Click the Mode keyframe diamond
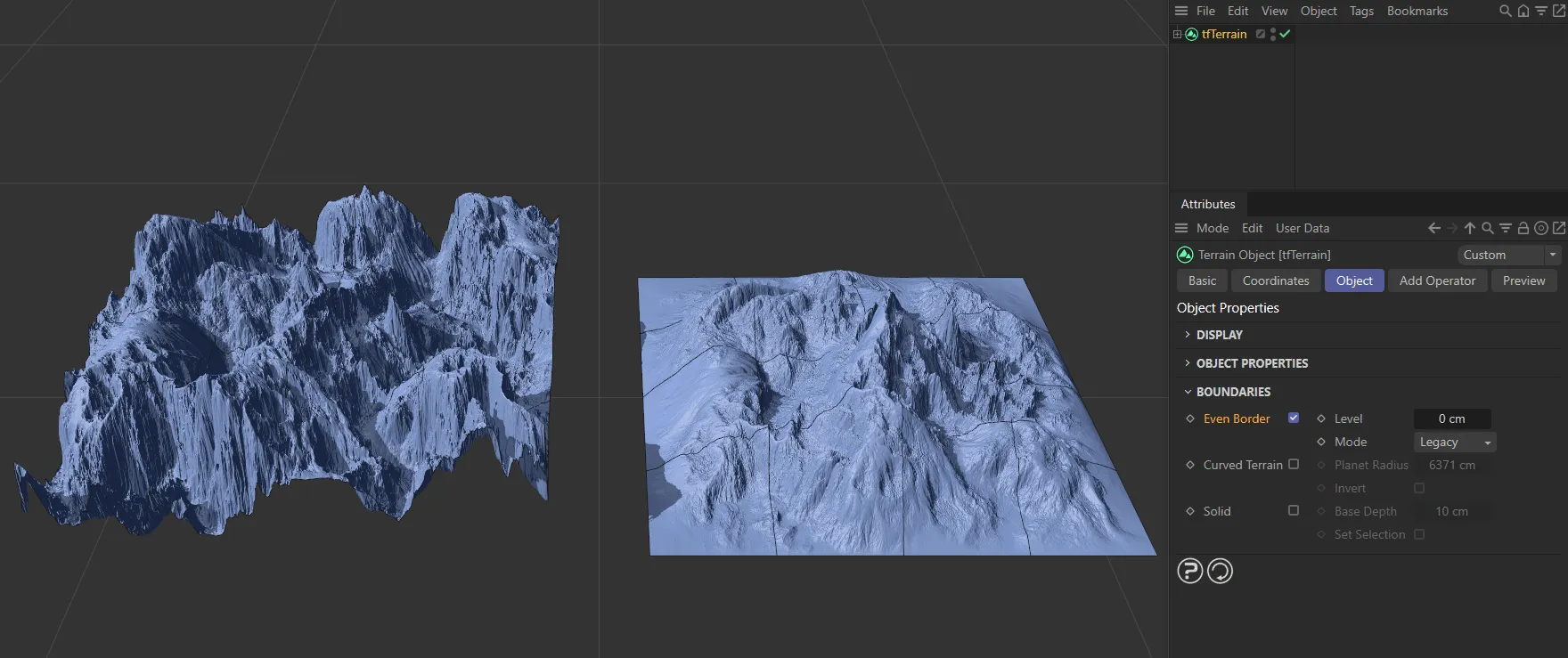 click(1321, 442)
